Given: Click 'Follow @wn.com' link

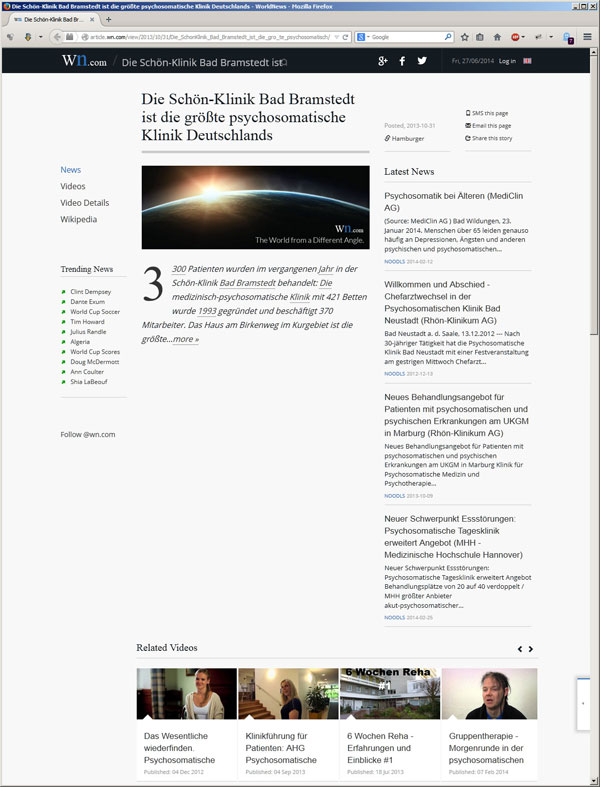Looking at the screenshot, I should (88, 435).
